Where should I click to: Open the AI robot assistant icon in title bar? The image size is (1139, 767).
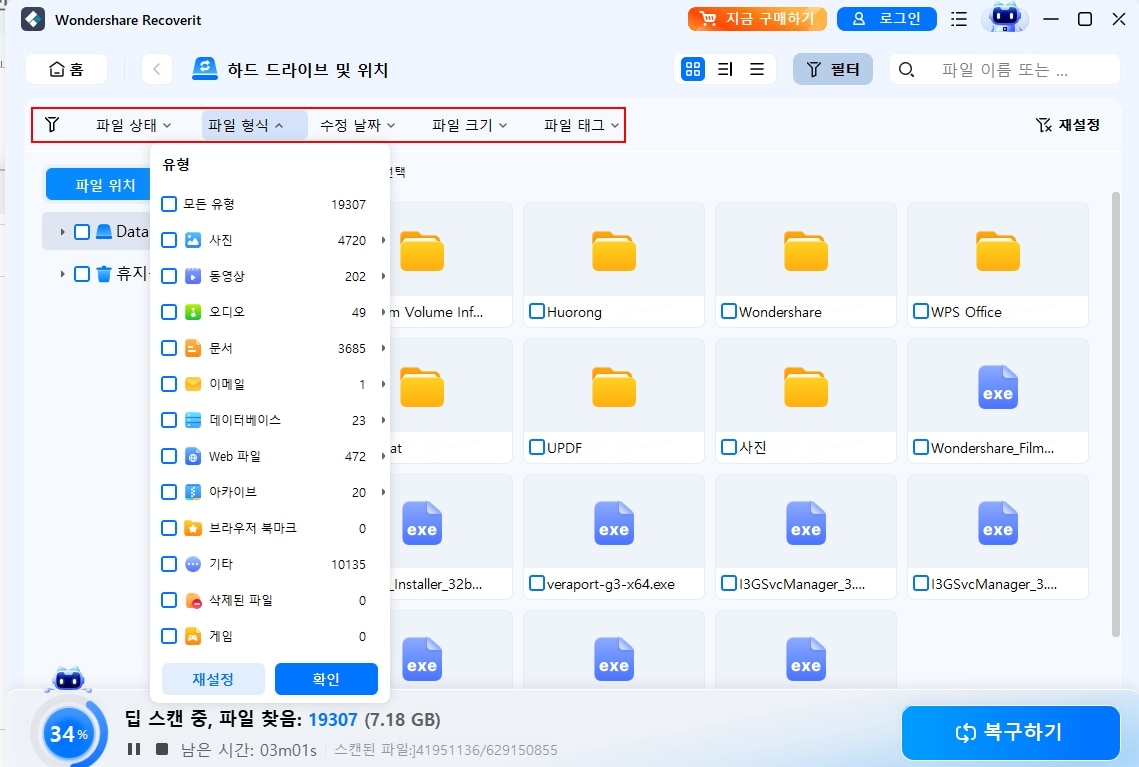click(1005, 18)
